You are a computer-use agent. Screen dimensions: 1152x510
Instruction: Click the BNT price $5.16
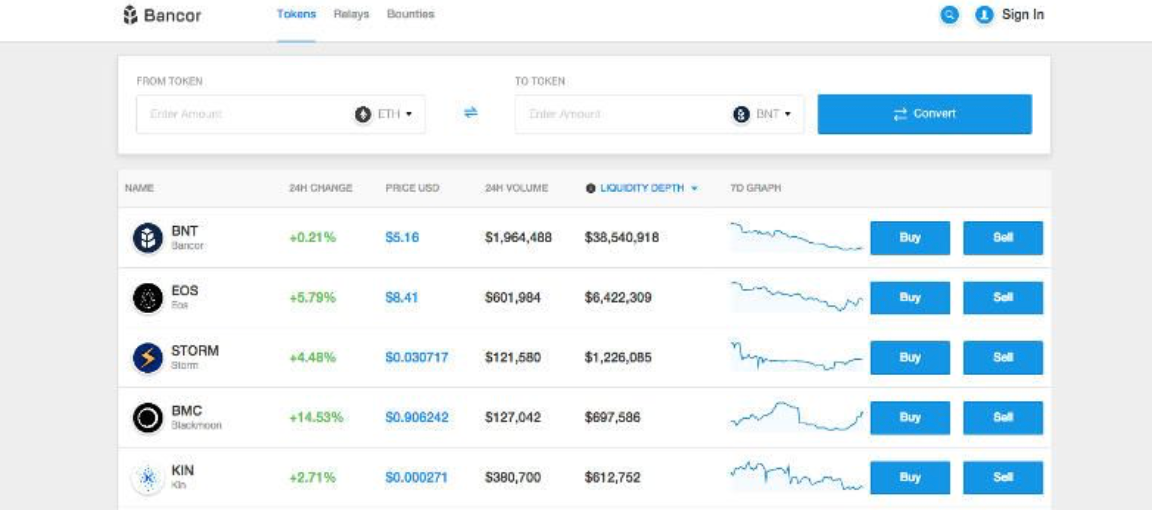coord(402,237)
